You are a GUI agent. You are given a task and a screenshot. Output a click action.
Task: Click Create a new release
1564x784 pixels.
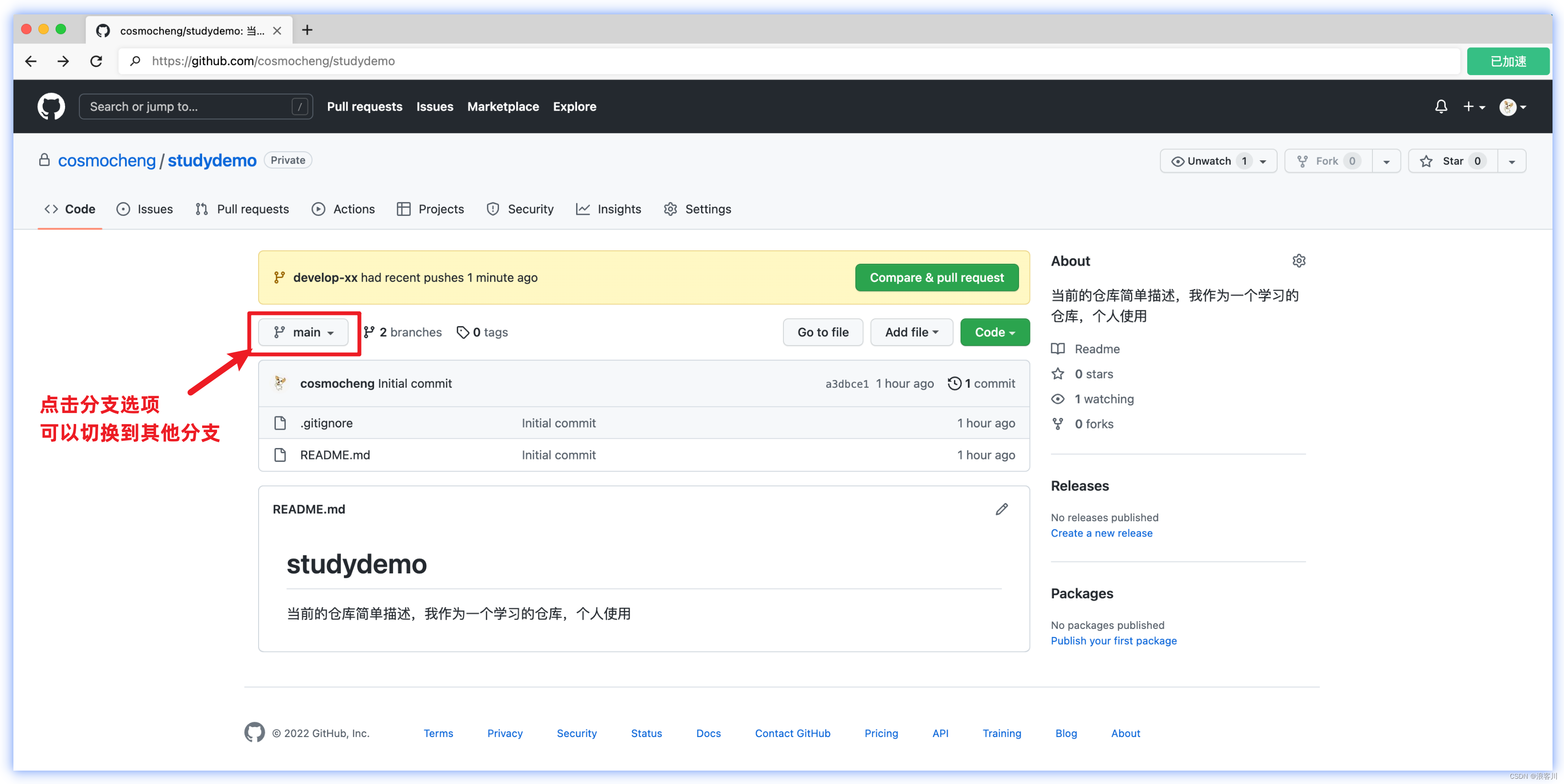click(x=1101, y=533)
